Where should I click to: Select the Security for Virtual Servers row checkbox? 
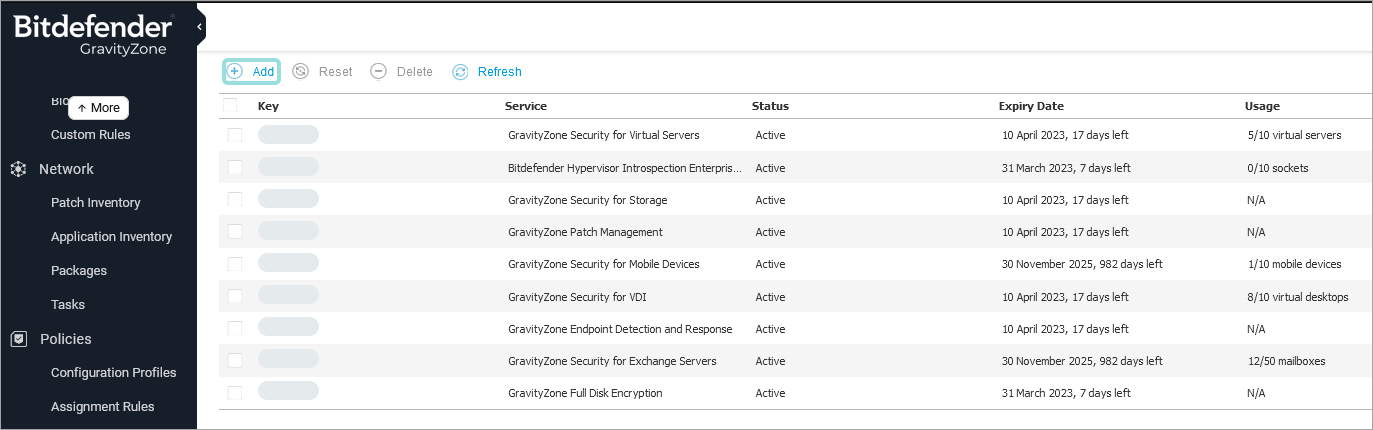coord(235,135)
